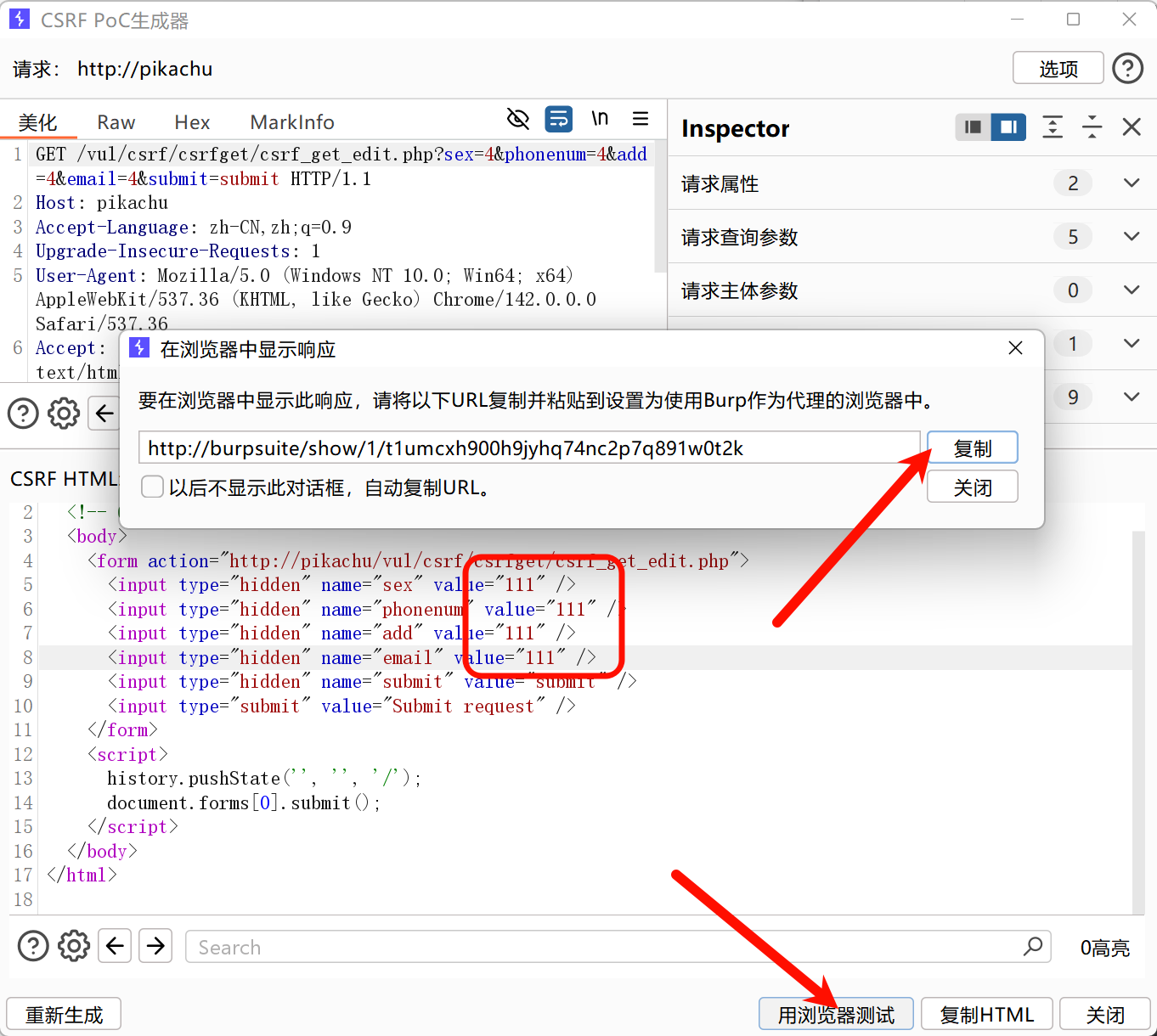Screen dimensions: 1157x1036
Task: Click bottom 关闭 button of PoC generator
Action: tap(1105, 1014)
